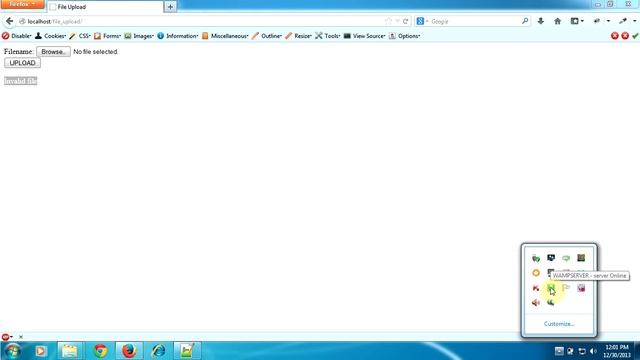Open Internet Explorer from the taskbar
The height and width of the screenshot is (360, 640).
coord(158,351)
